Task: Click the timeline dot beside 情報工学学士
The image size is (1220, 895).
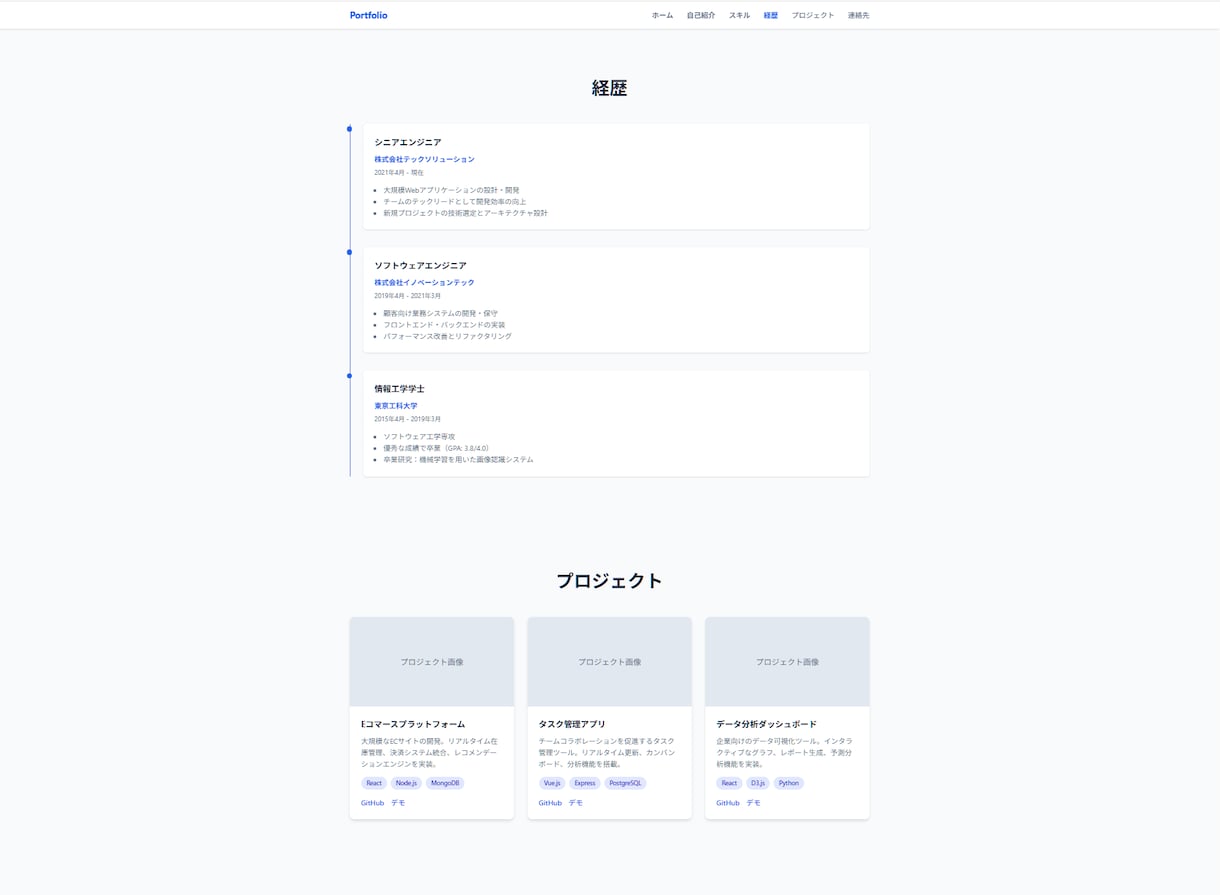Action: (x=349, y=376)
